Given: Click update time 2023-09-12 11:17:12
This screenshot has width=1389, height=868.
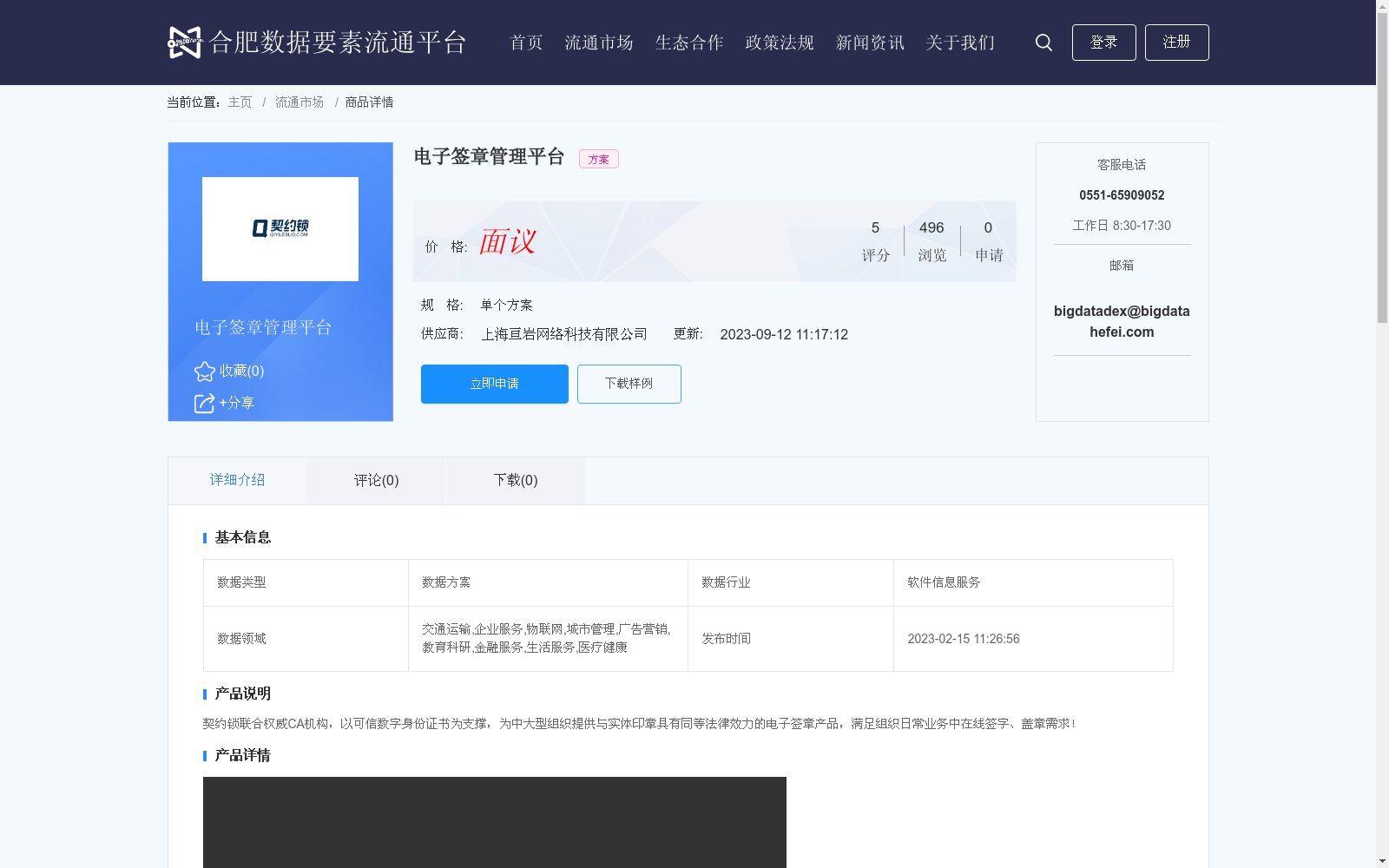Looking at the screenshot, I should [784, 335].
